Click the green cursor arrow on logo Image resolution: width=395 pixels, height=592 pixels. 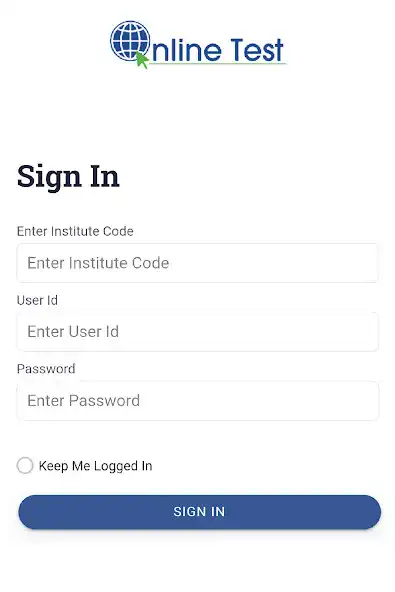point(142,60)
